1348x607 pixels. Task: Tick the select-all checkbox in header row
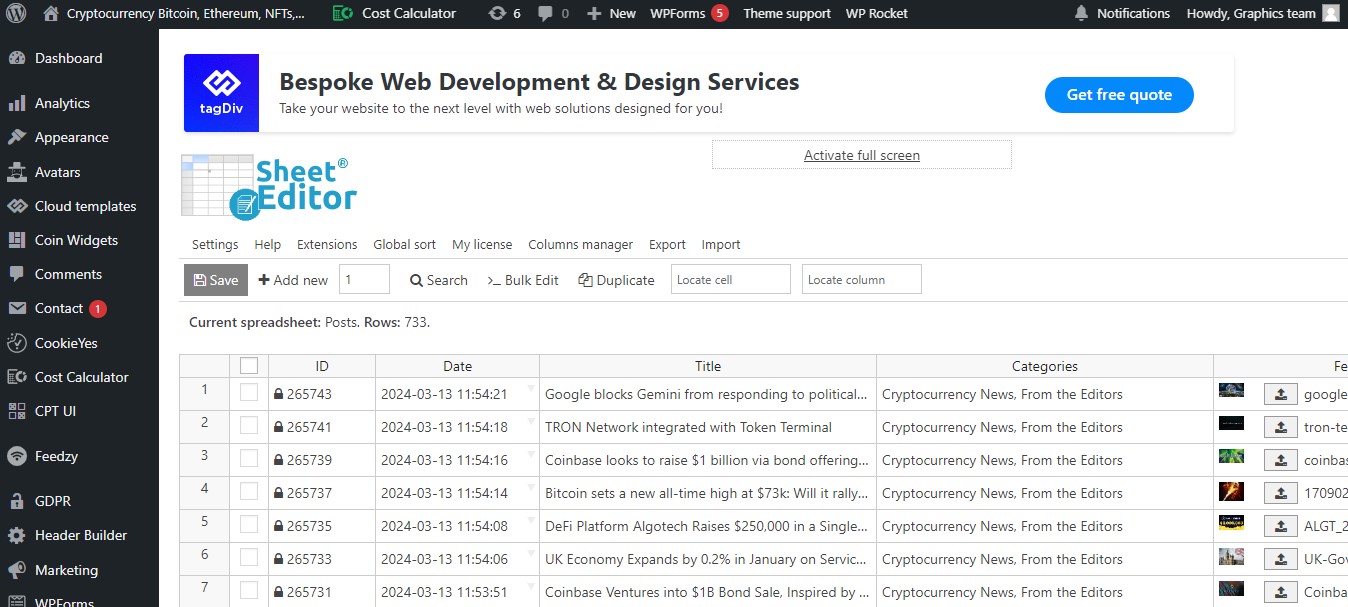[249, 366]
